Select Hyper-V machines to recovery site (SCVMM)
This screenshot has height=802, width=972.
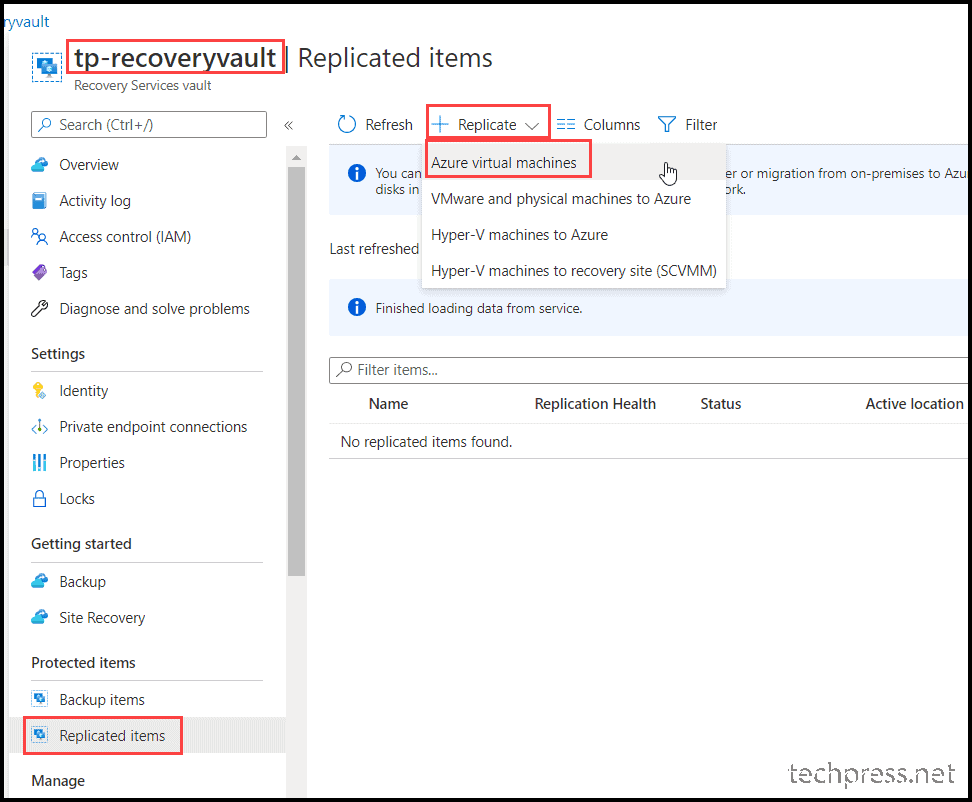pyautogui.click(x=573, y=270)
